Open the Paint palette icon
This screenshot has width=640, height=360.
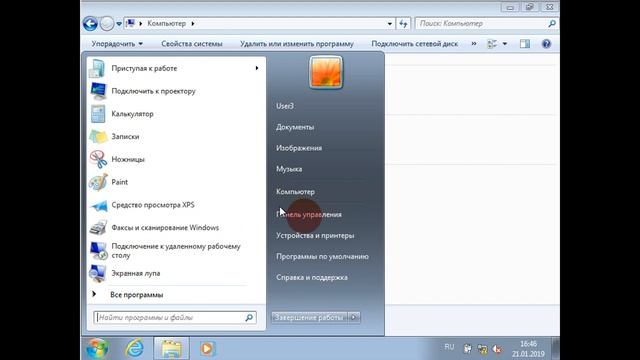[x=98, y=182]
